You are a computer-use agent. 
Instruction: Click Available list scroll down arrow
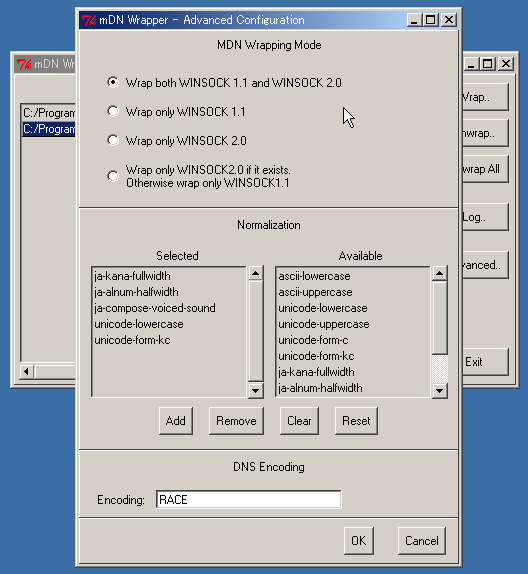point(440,390)
